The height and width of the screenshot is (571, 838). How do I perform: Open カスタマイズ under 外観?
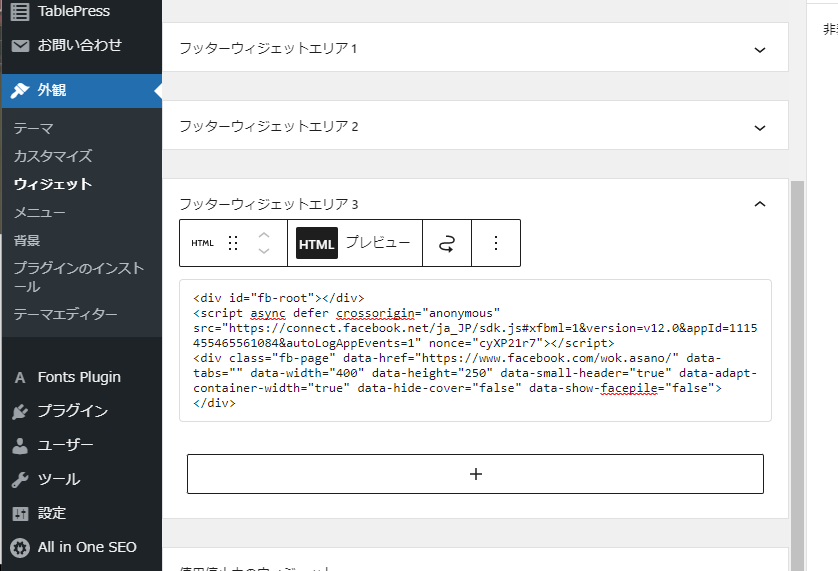click(53, 156)
